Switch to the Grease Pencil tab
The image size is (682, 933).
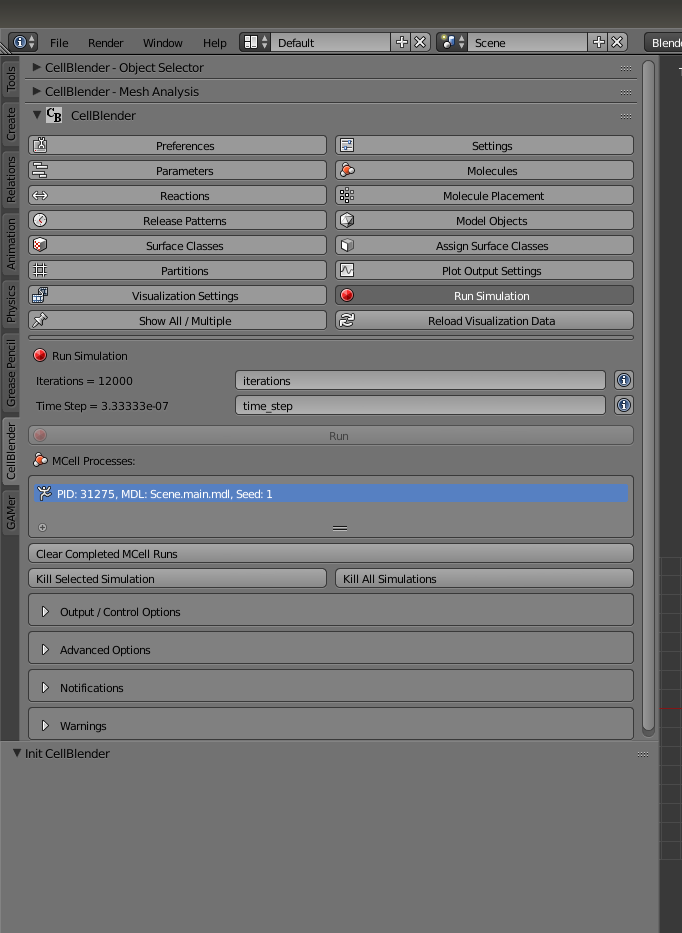point(10,372)
